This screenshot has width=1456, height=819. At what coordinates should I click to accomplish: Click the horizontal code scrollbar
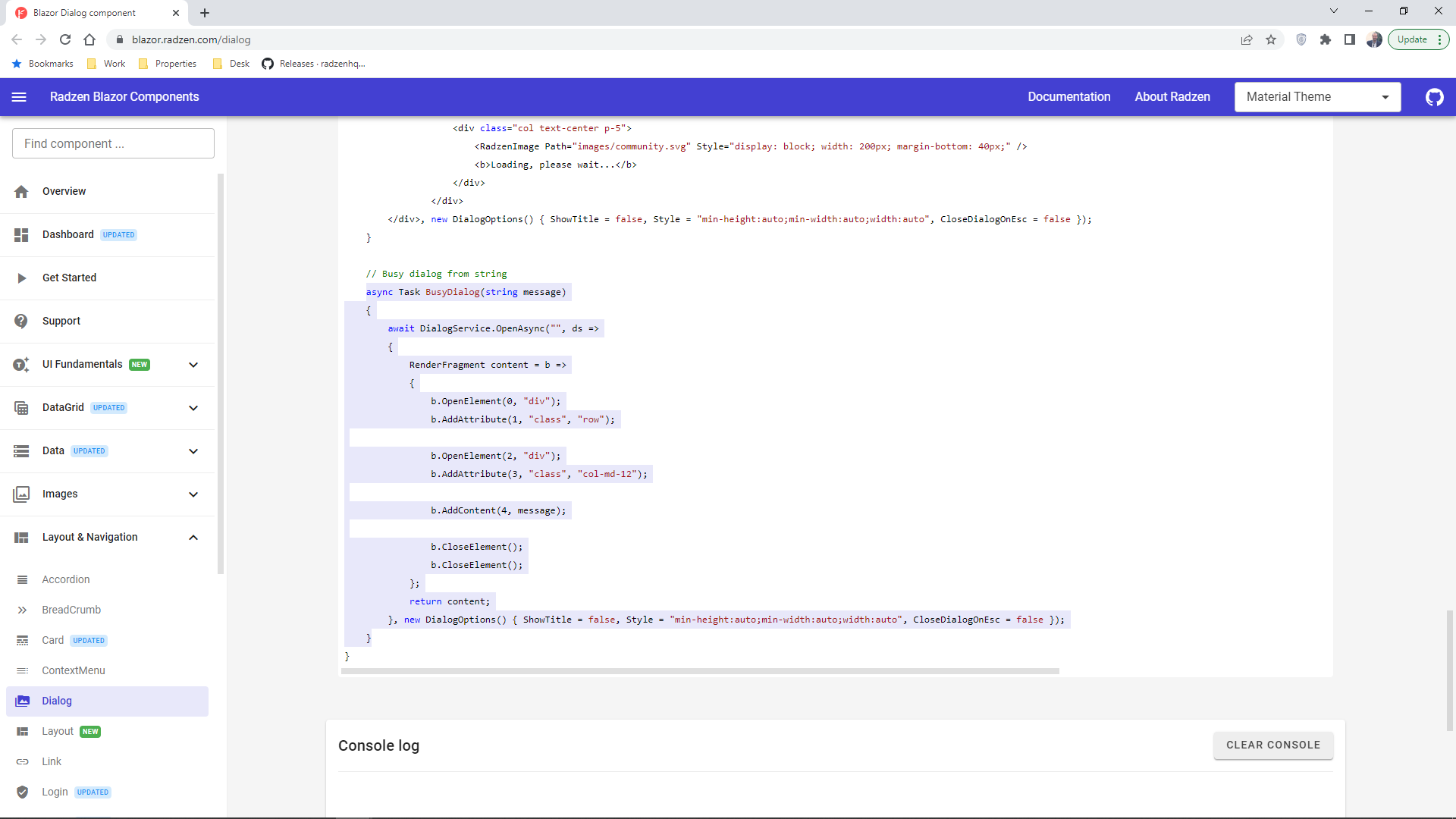[700, 671]
